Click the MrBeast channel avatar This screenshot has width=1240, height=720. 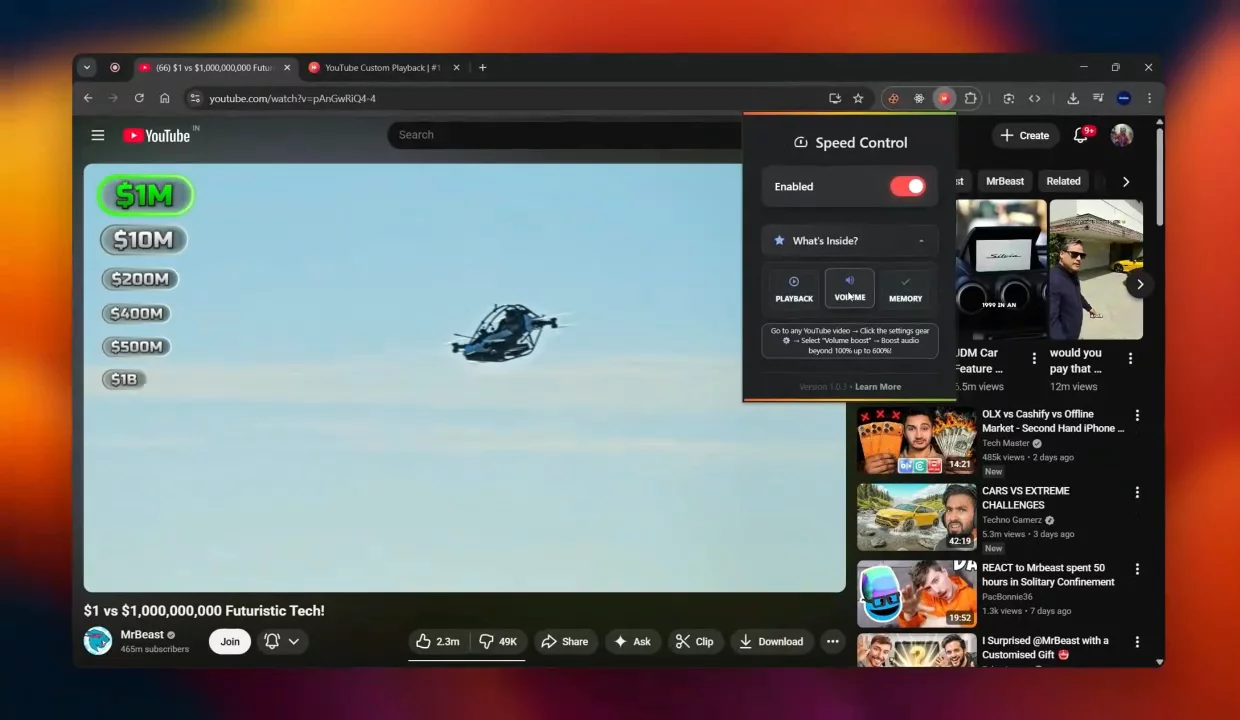pyautogui.click(x=98, y=641)
